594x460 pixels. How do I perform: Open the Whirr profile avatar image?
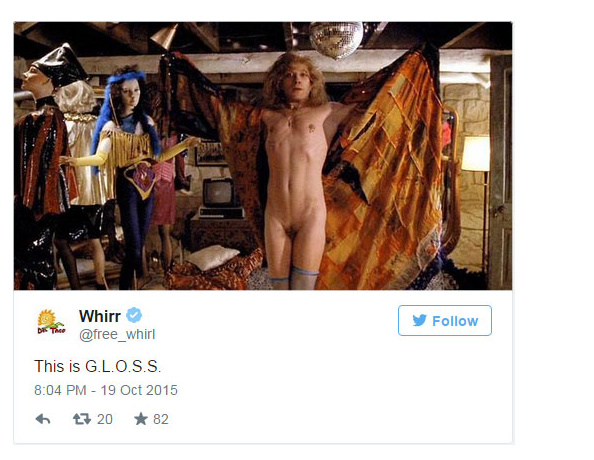click(x=51, y=322)
